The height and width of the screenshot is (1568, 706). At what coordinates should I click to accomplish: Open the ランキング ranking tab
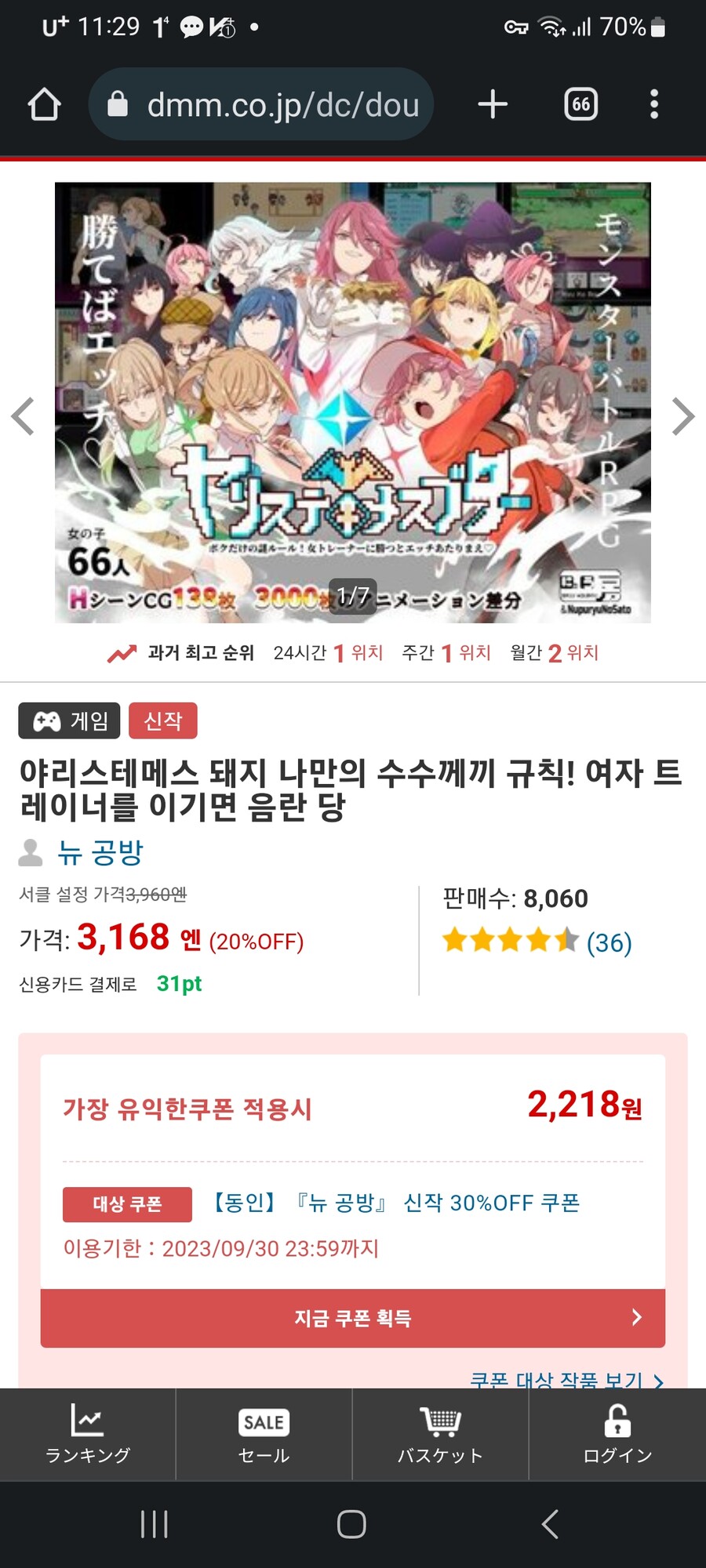[88, 1434]
